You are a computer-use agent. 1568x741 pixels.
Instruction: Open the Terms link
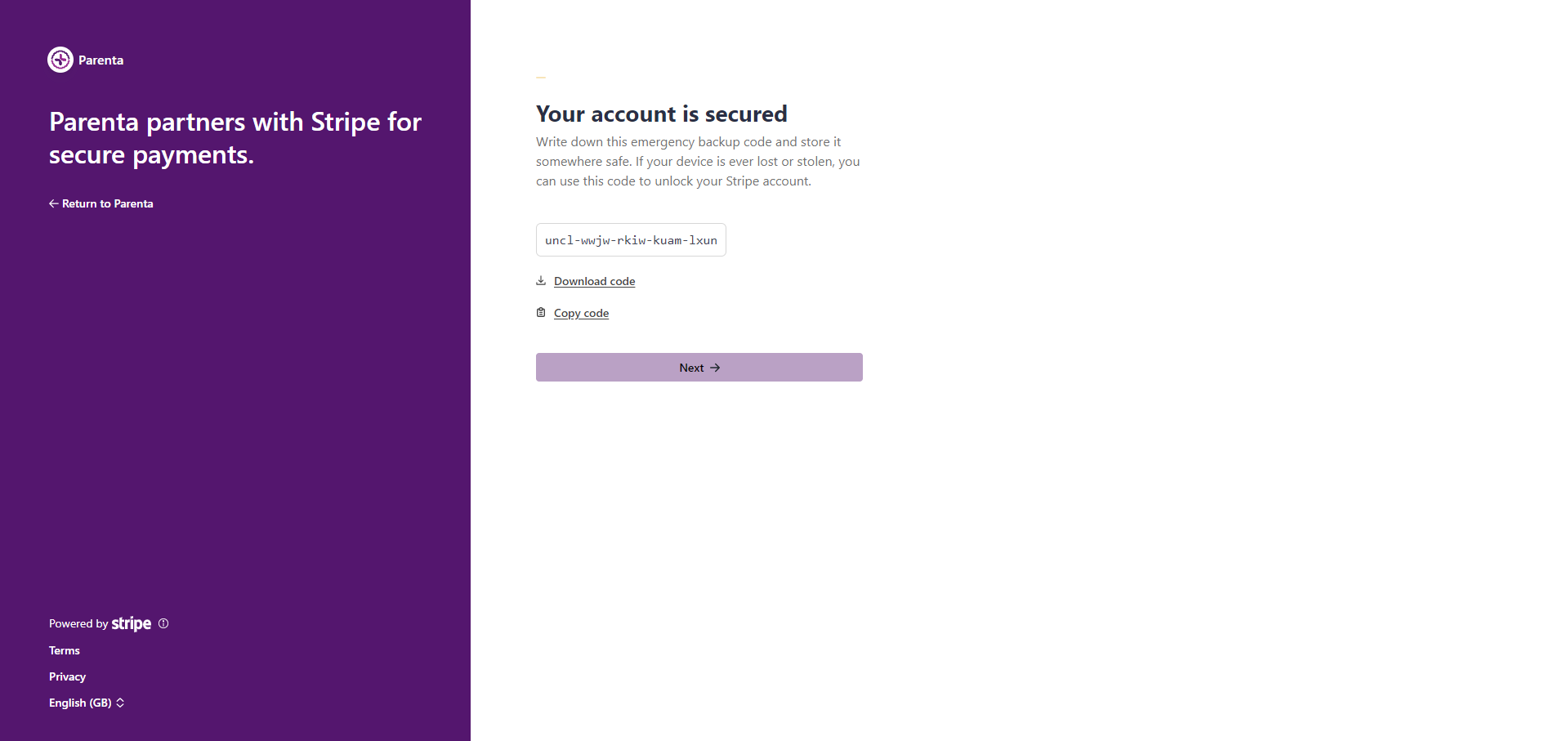pos(65,650)
